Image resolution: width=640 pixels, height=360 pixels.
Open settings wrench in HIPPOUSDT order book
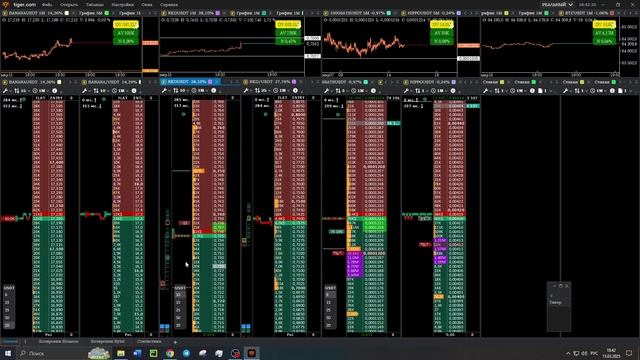point(406,91)
